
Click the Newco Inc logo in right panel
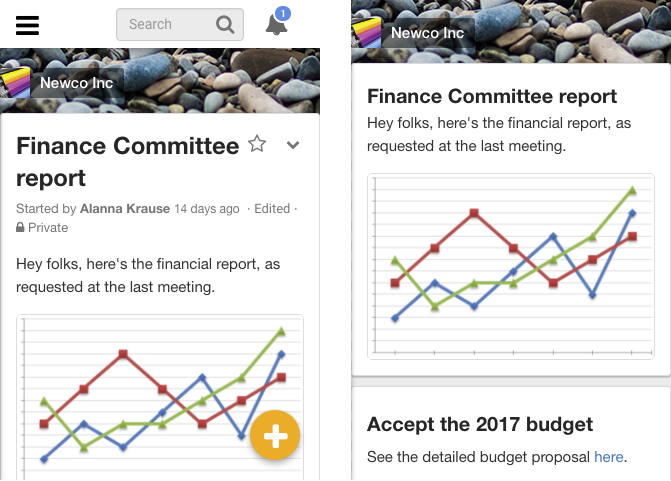click(x=366, y=33)
